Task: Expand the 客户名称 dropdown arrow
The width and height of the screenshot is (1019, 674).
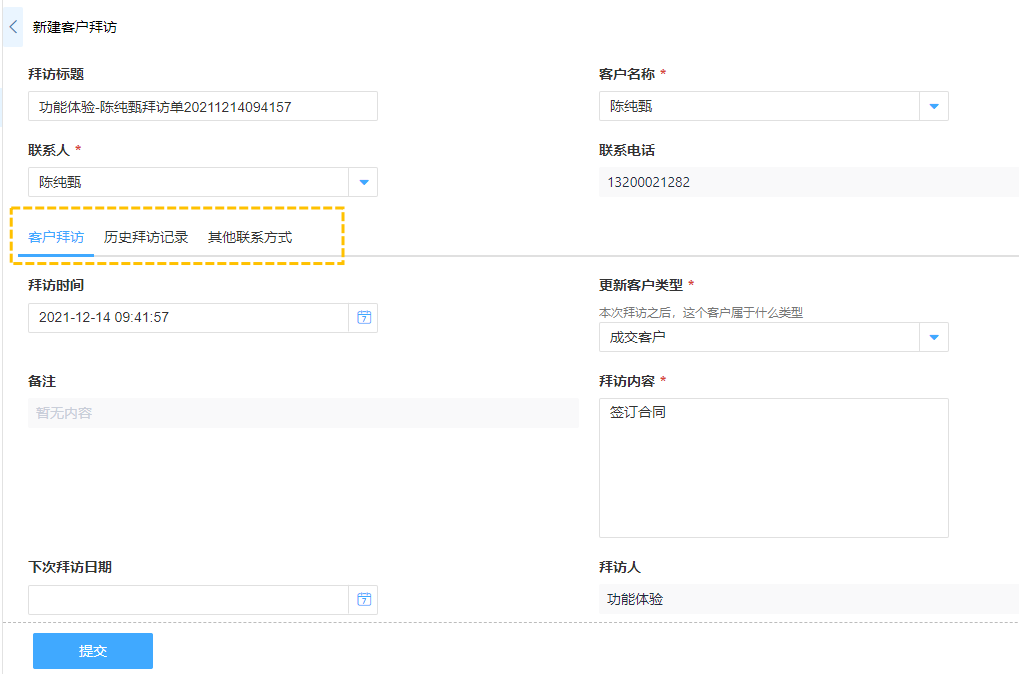Action: coord(934,106)
